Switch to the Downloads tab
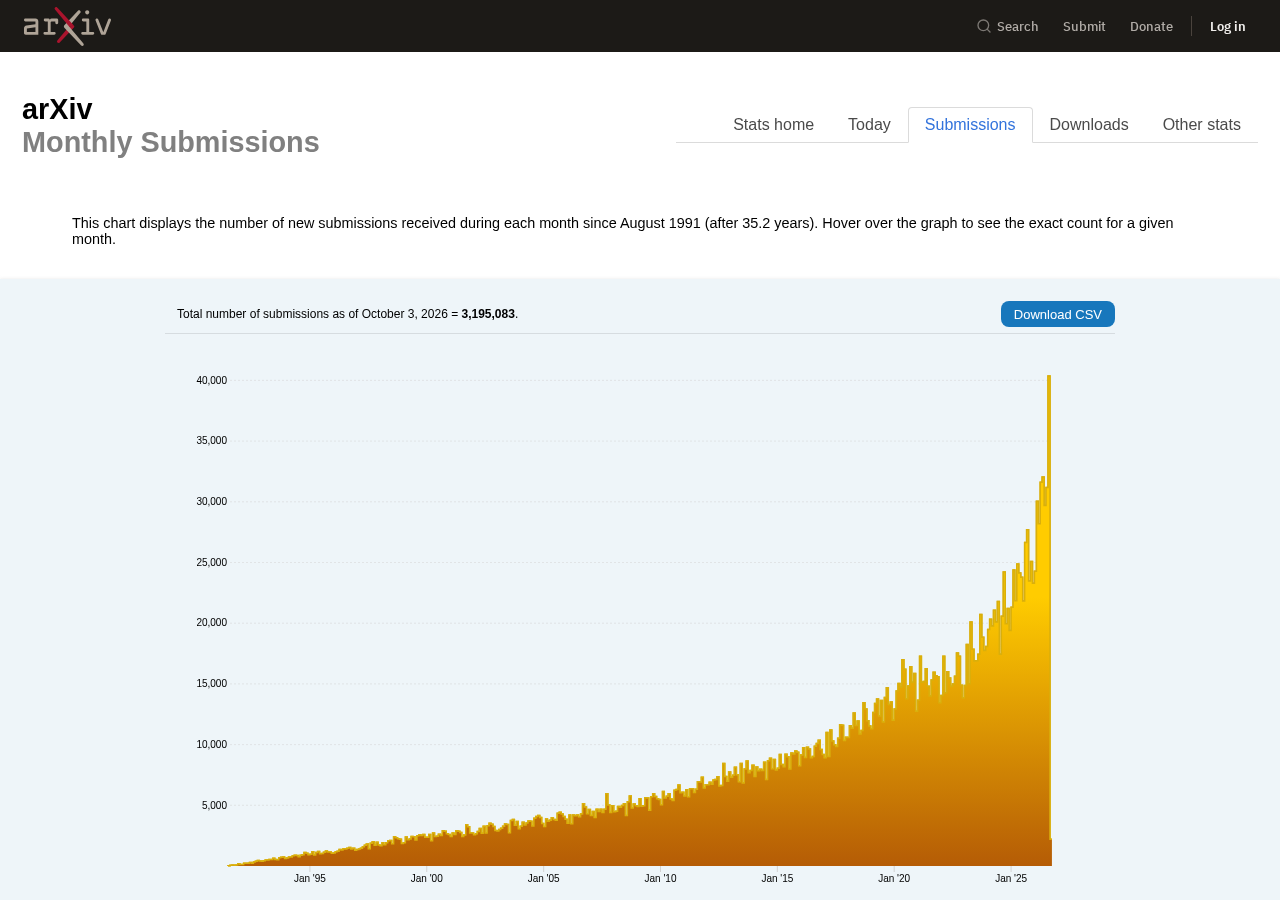The height and width of the screenshot is (900, 1280). click(x=1089, y=125)
